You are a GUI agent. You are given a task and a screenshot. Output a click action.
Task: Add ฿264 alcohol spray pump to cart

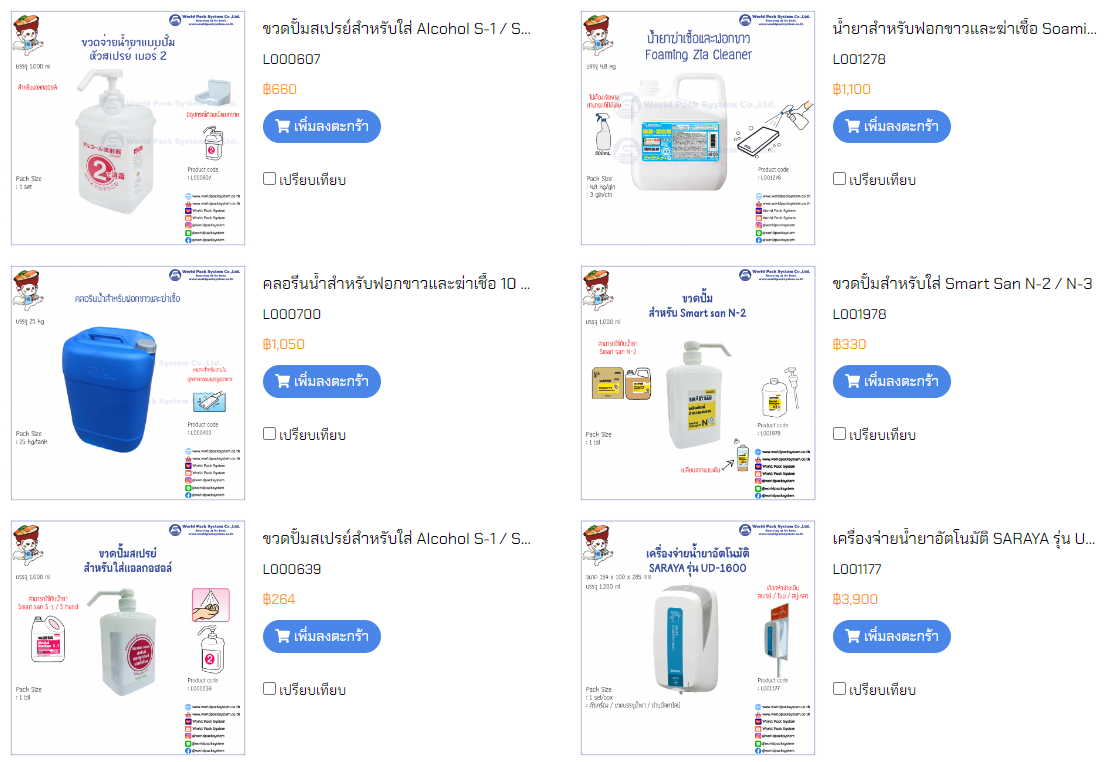tap(322, 636)
